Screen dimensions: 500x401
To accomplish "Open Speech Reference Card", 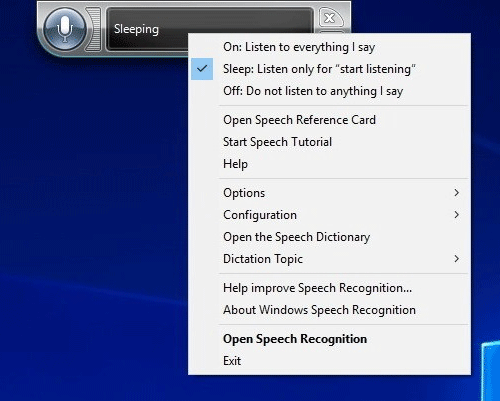I will (x=329, y=120).
